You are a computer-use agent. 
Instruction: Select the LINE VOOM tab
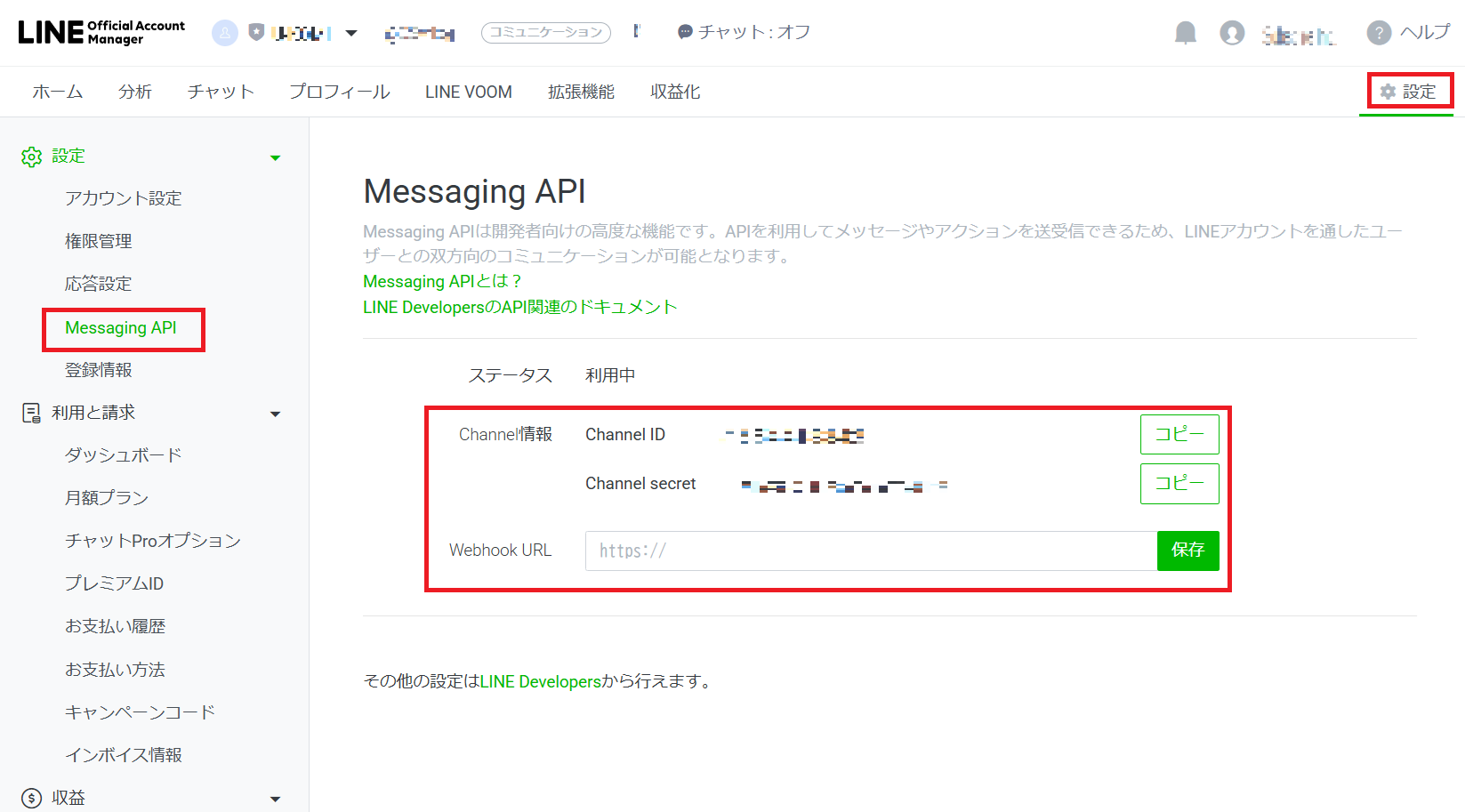[469, 92]
